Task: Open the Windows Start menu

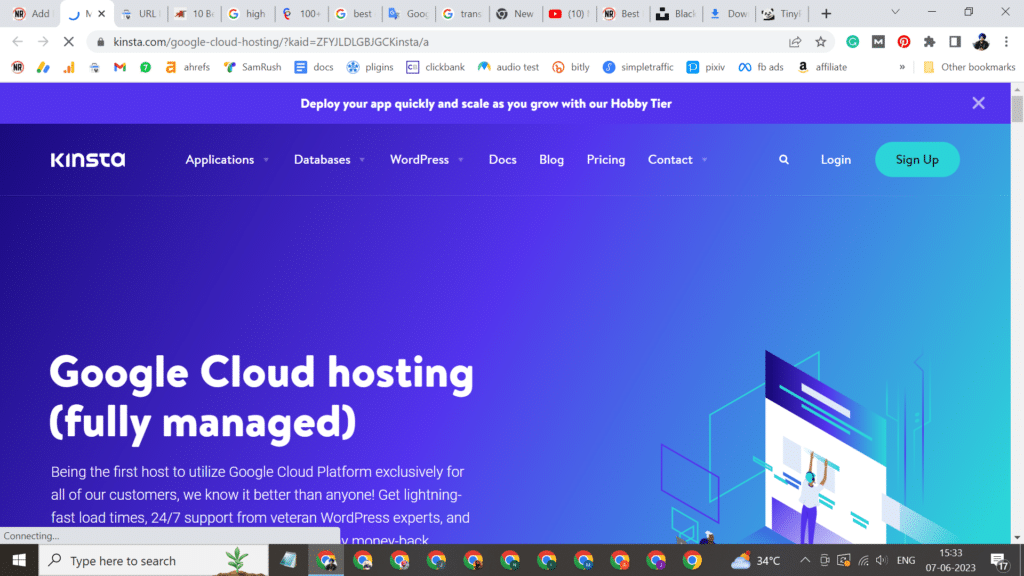Action: [19, 560]
